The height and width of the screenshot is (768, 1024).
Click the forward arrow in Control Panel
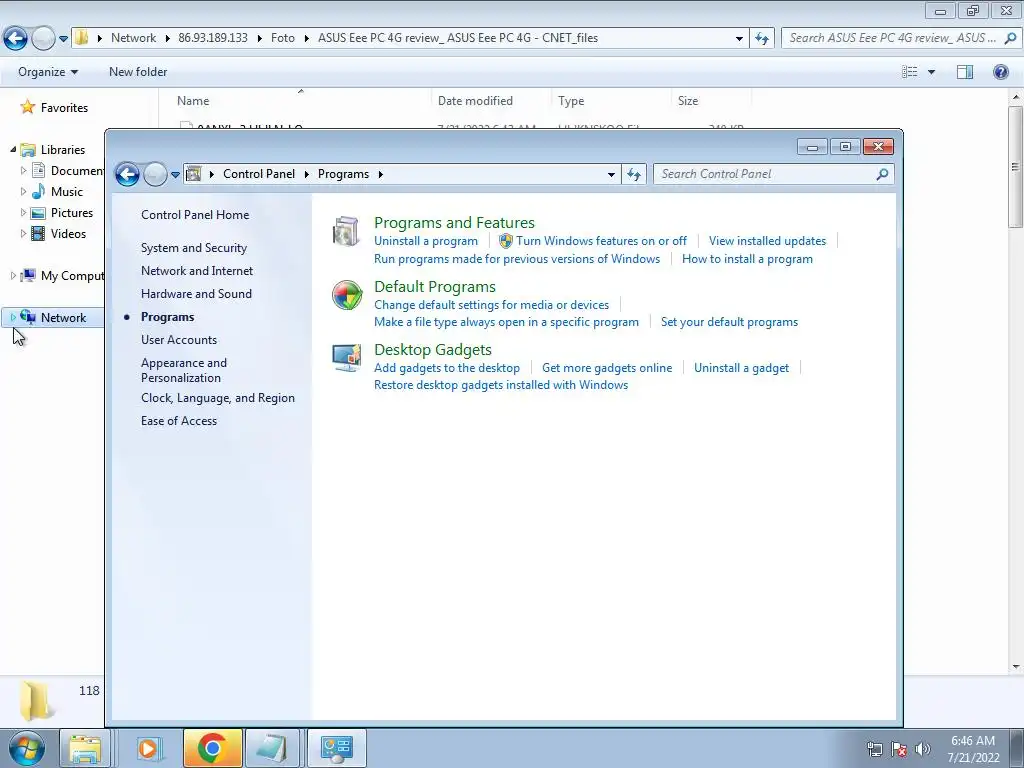(155, 174)
